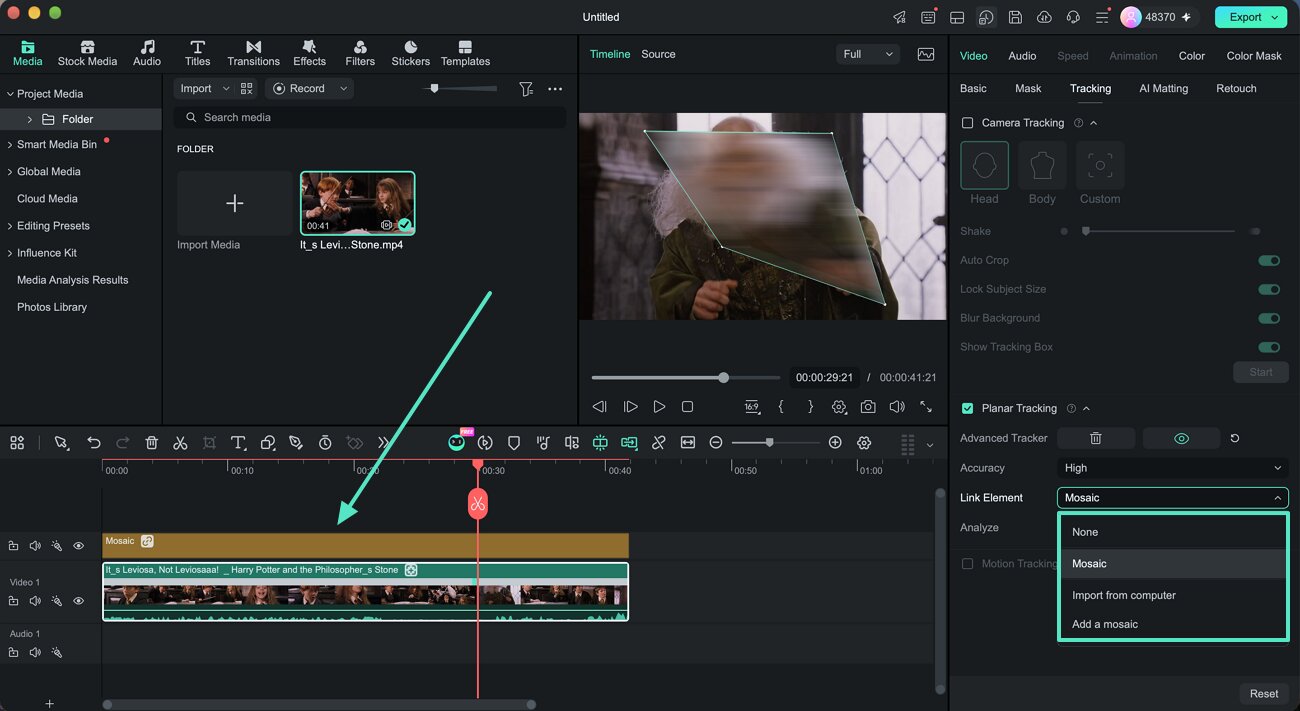Click the preview playback progress slider

tap(686, 378)
